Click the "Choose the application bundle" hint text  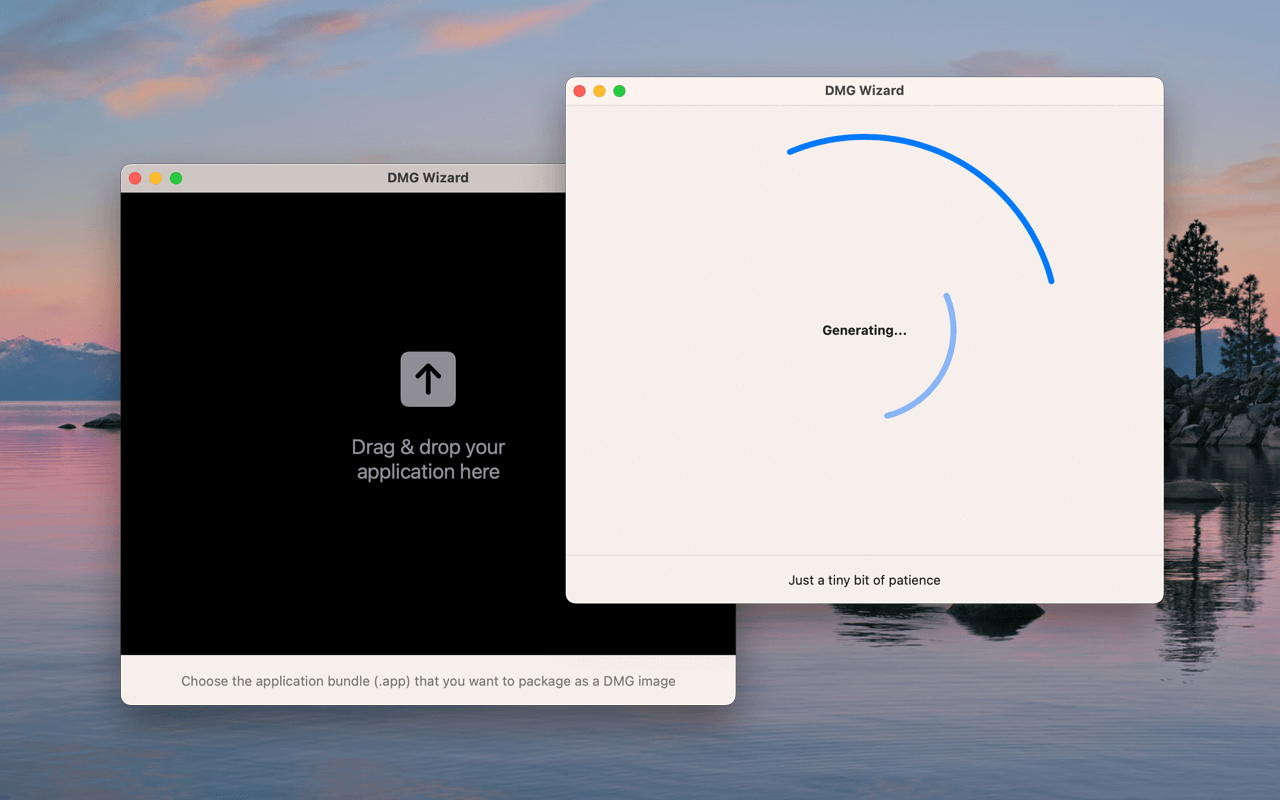(x=428, y=681)
